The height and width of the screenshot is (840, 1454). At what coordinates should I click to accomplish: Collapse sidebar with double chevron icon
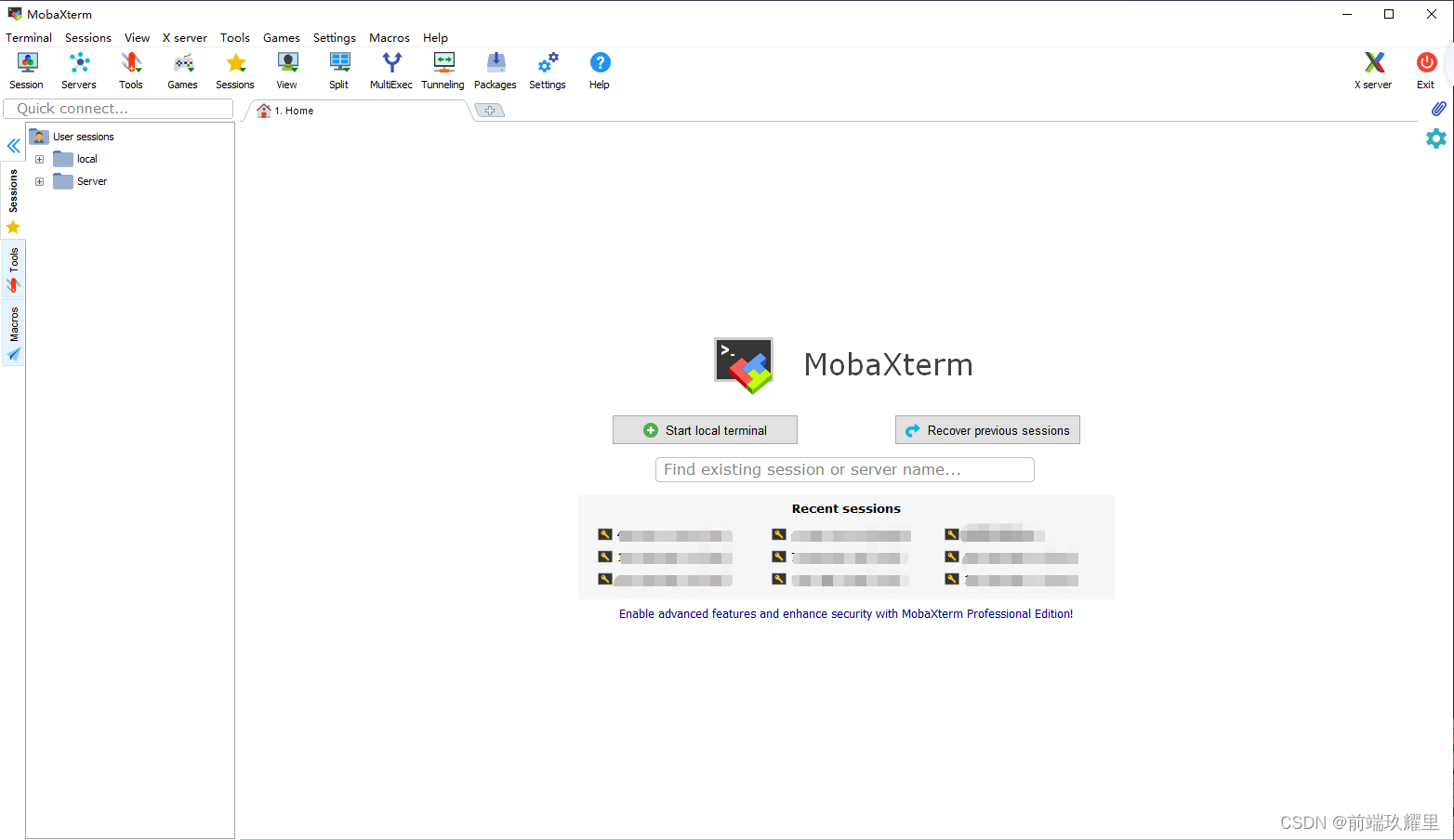(x=13, y=146)
